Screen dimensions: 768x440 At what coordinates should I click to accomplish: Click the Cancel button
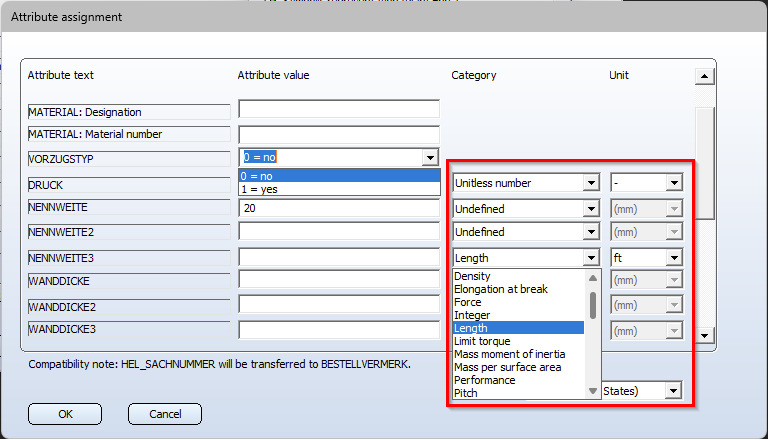point(165,414)
